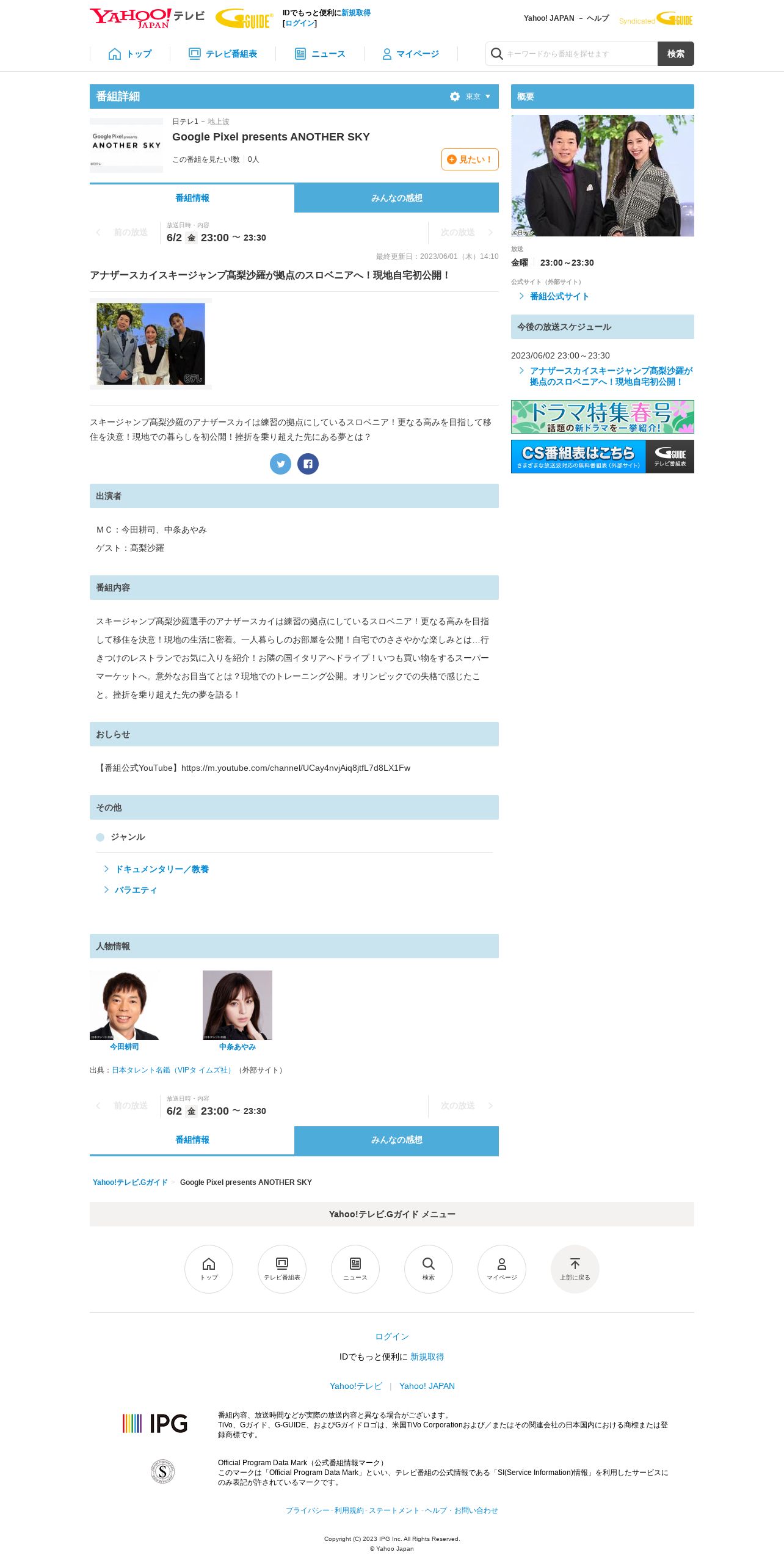Image resolution: width=784 pixels, height=1566 pixels.
Task: Select the upper みんなの感想 tab
Action: click(397, 198)
